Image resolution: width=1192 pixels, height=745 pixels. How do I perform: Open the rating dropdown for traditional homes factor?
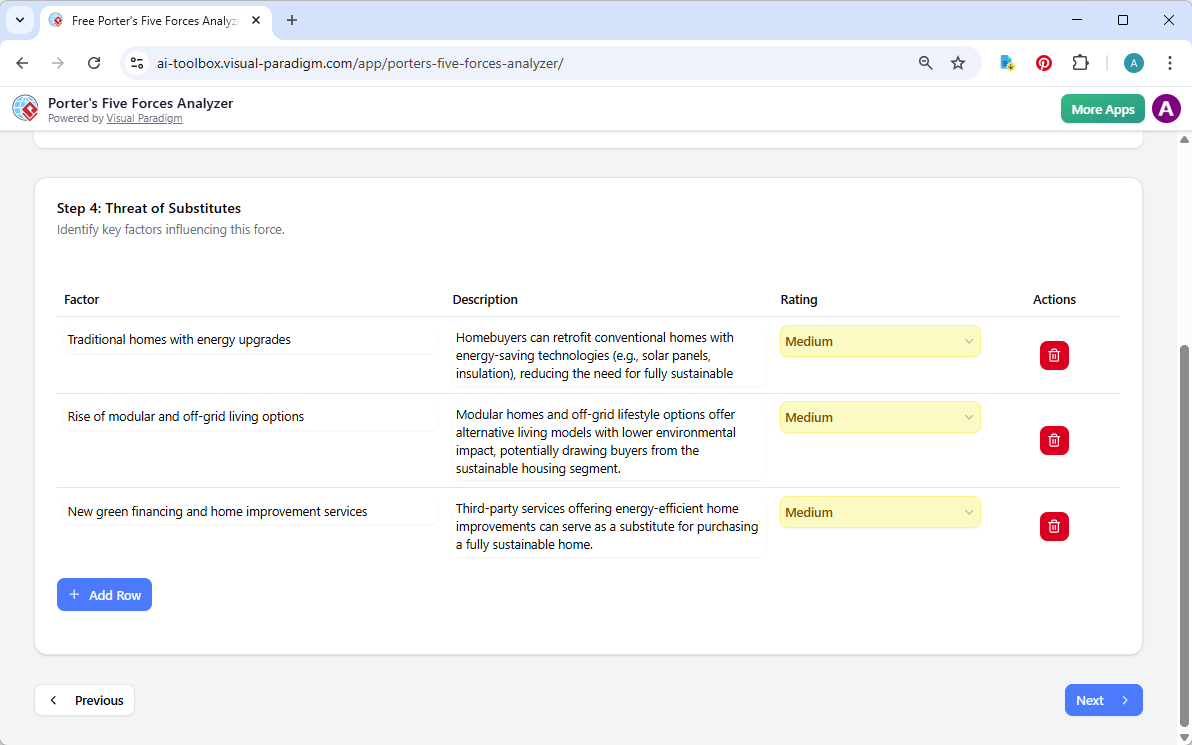pos(879,341)
